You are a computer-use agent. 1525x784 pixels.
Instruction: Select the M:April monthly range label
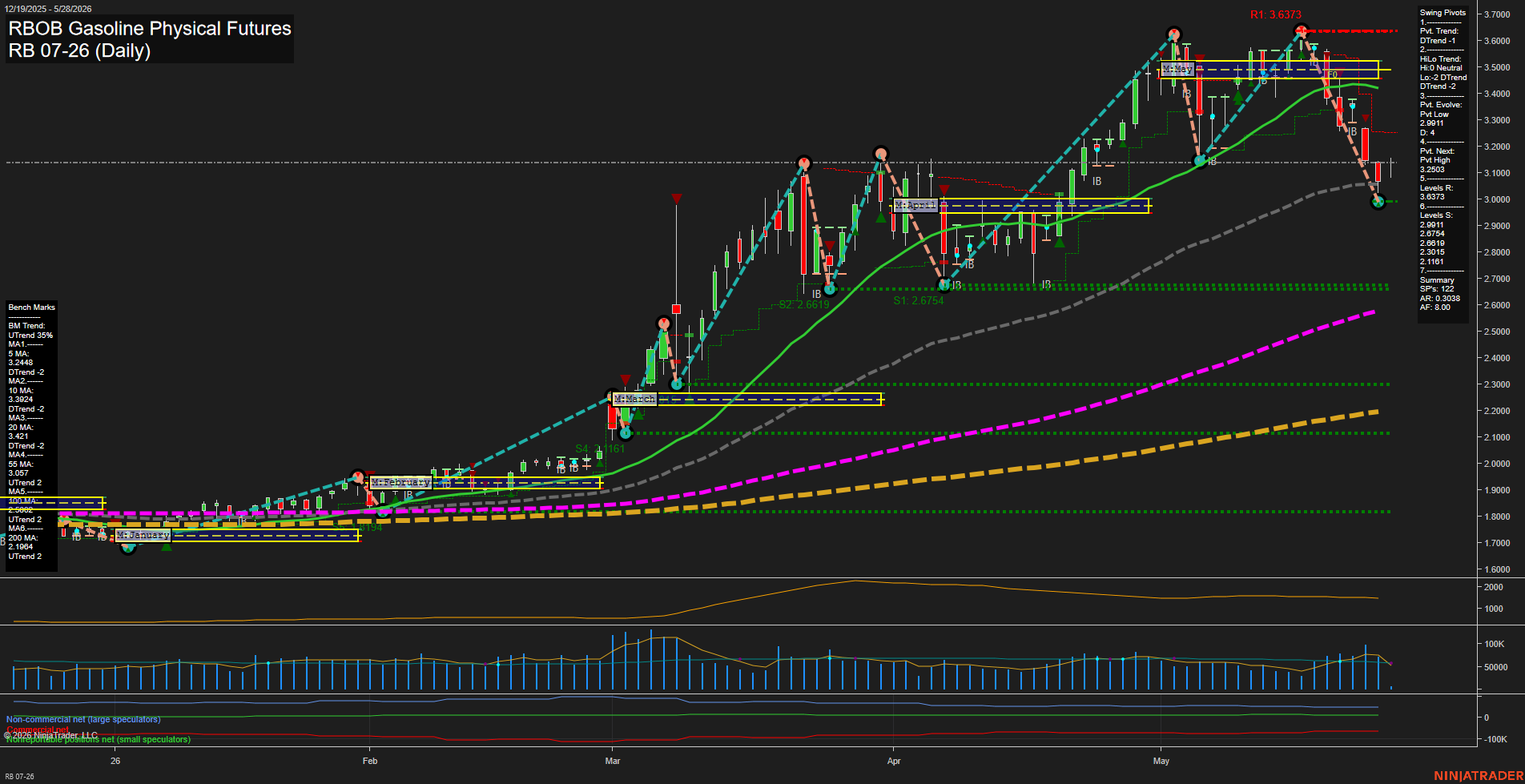(915, 206)
